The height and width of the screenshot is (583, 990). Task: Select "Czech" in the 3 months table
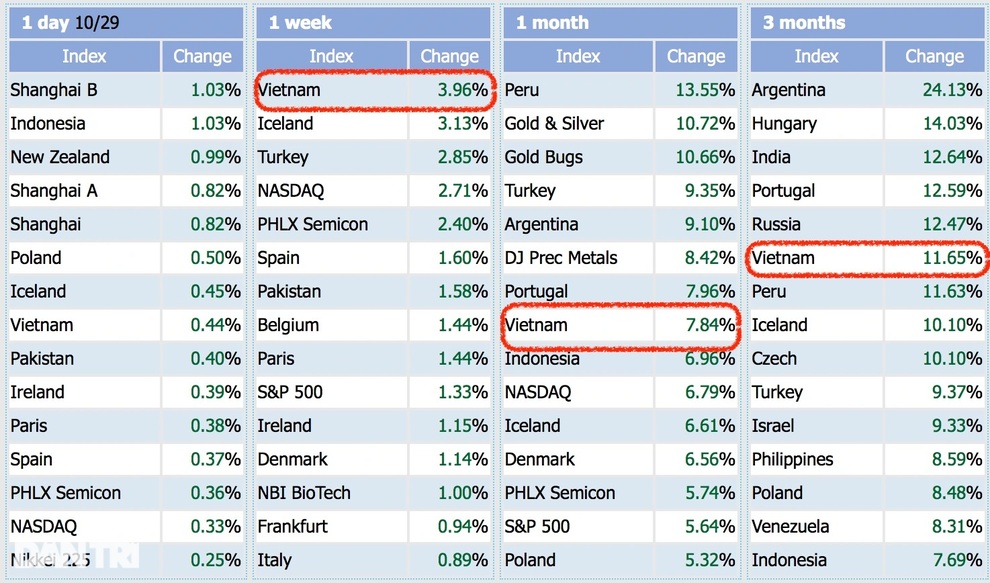click(774, 358)
